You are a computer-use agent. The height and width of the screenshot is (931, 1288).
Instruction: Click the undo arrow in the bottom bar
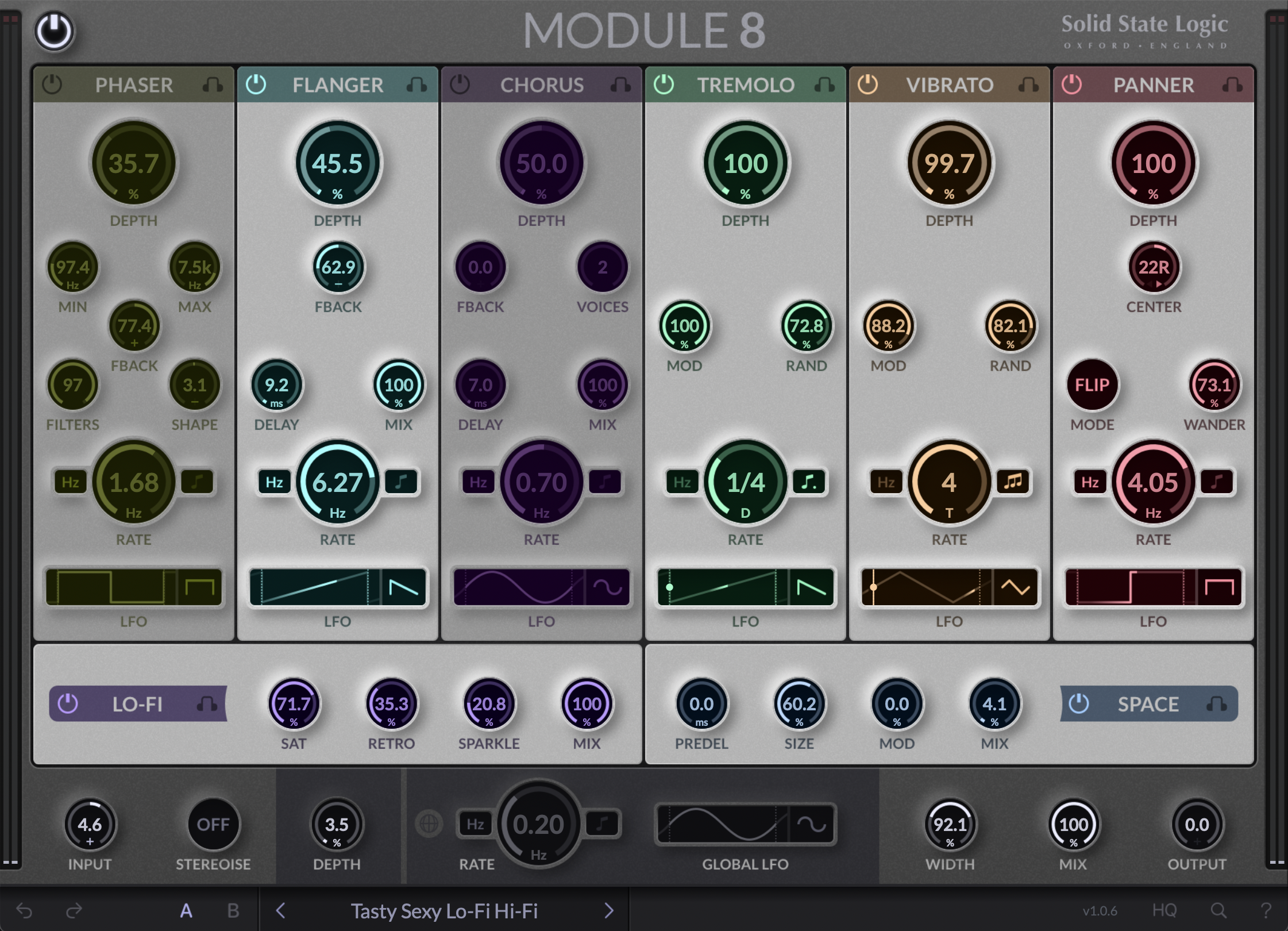25,910
